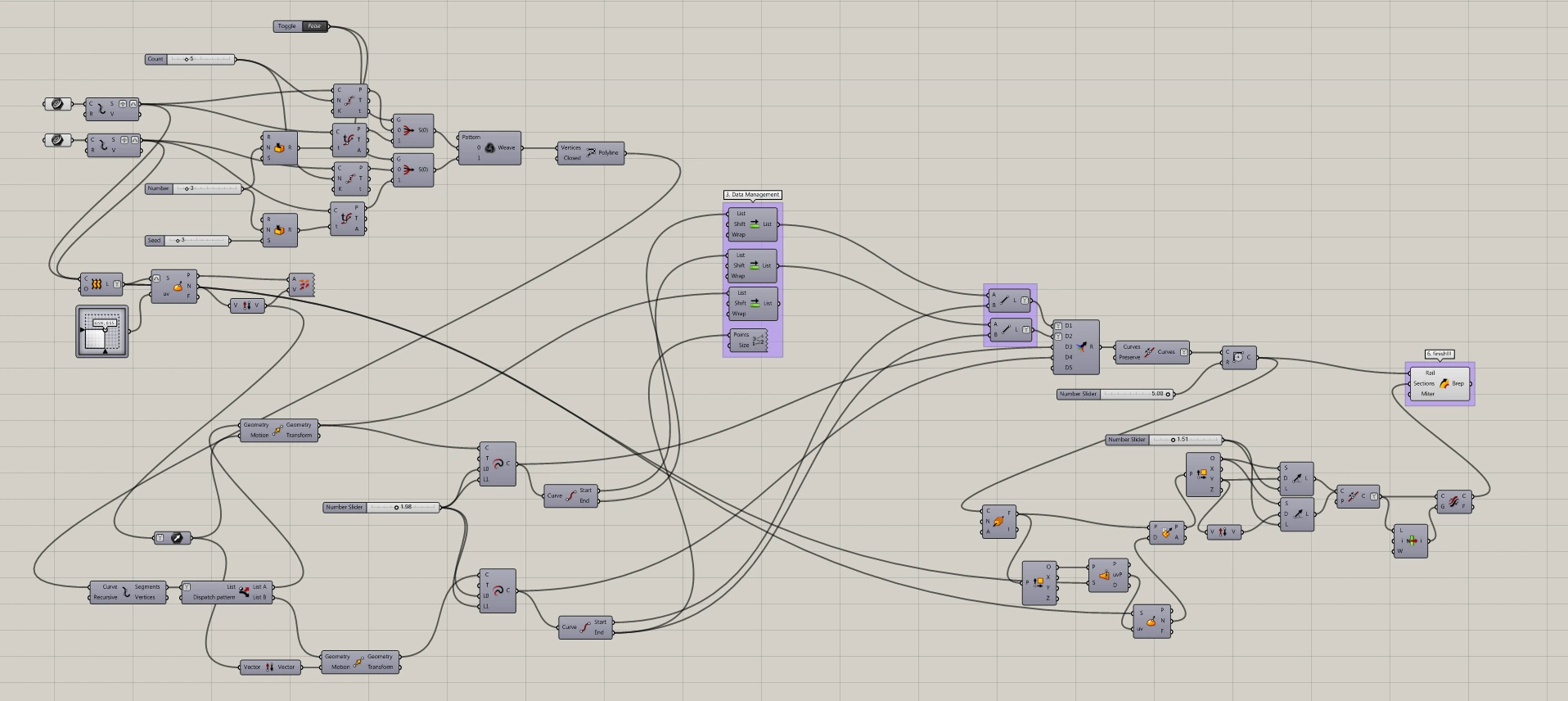Select the '3. Data Management' group label

[752, 195]
